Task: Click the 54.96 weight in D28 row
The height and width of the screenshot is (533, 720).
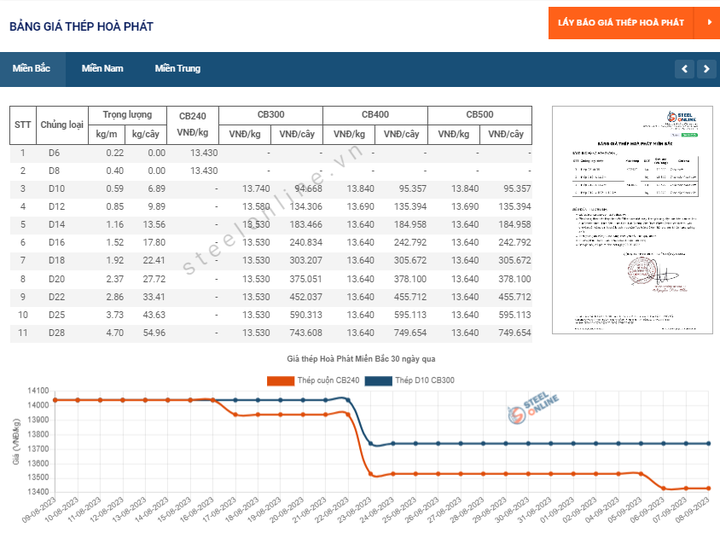Action: point(154,333)
